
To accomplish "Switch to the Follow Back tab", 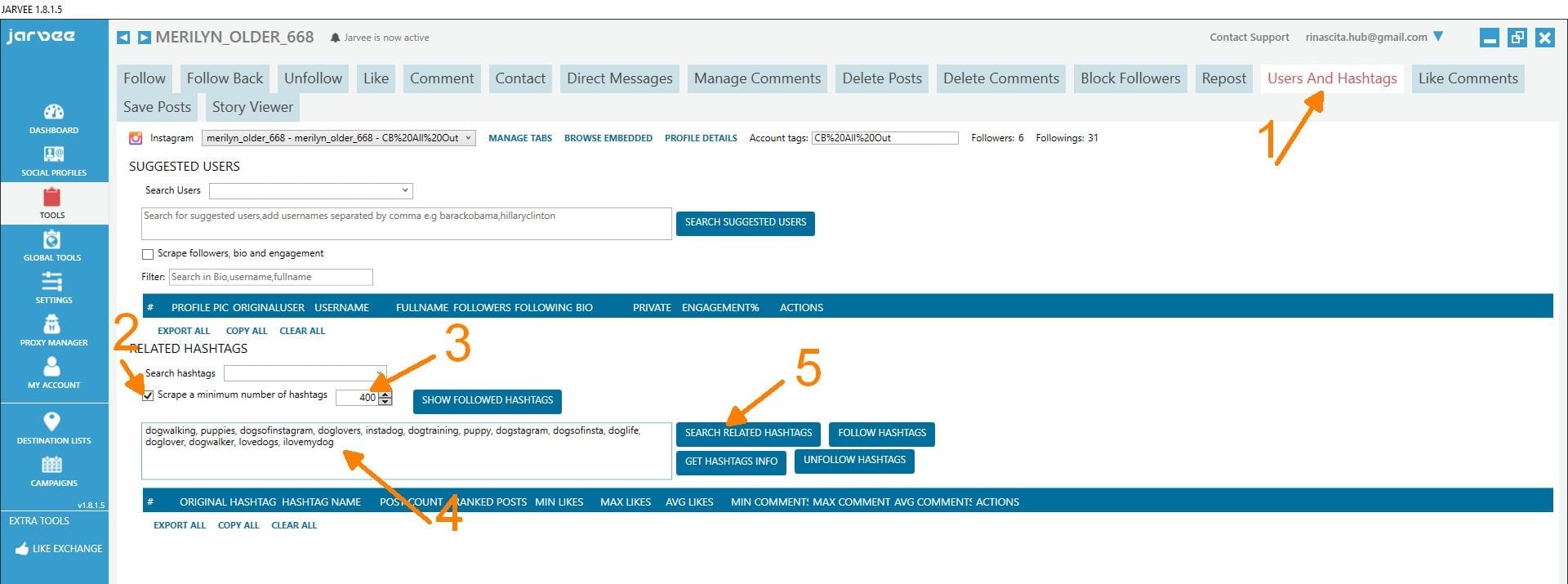I will (225, 78).
